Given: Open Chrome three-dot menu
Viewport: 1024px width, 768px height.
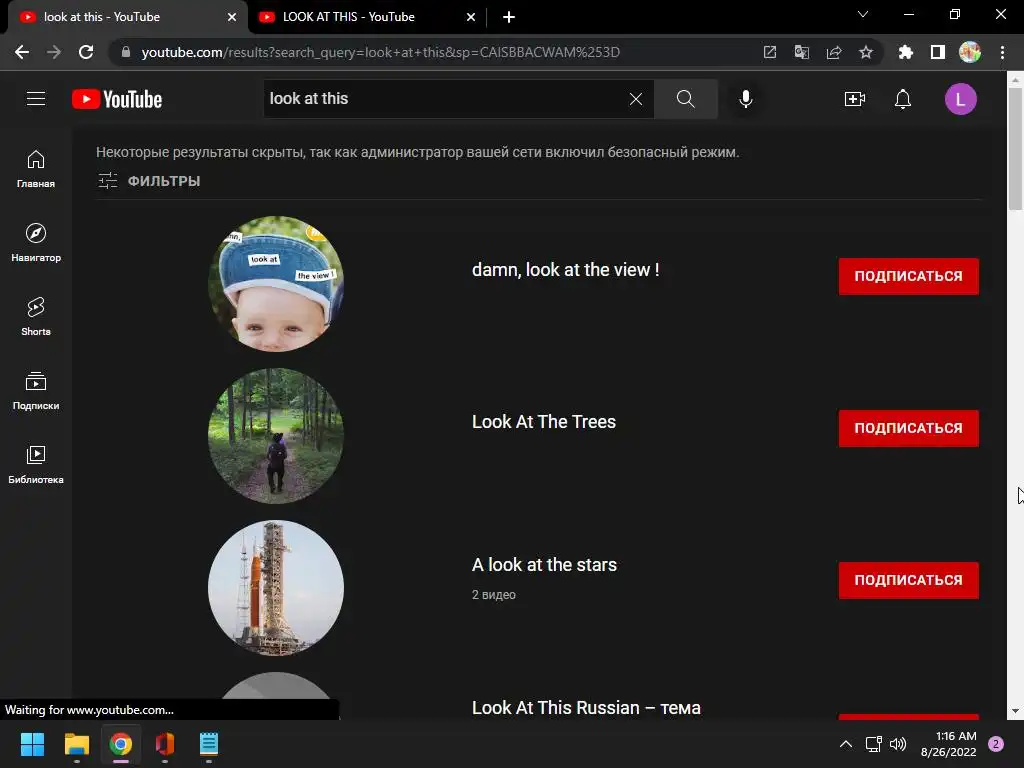Looking at the screenshot, I should pyautogui.click(x=1002, y=52).
